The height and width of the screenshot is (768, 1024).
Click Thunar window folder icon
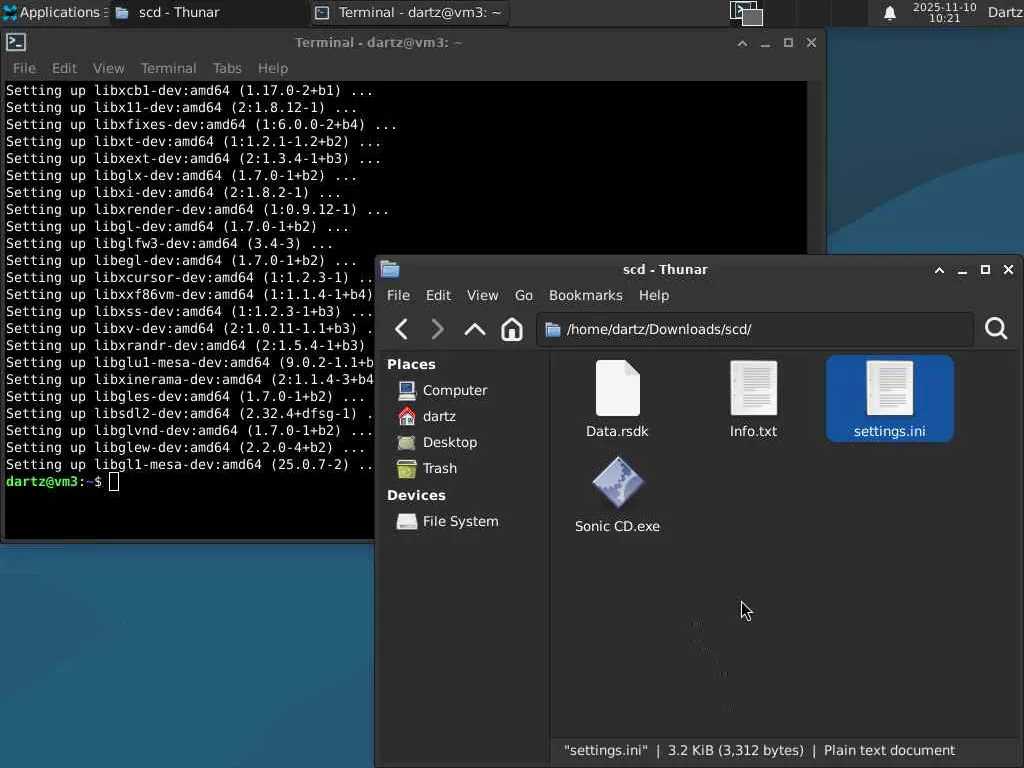click(390, 269)
